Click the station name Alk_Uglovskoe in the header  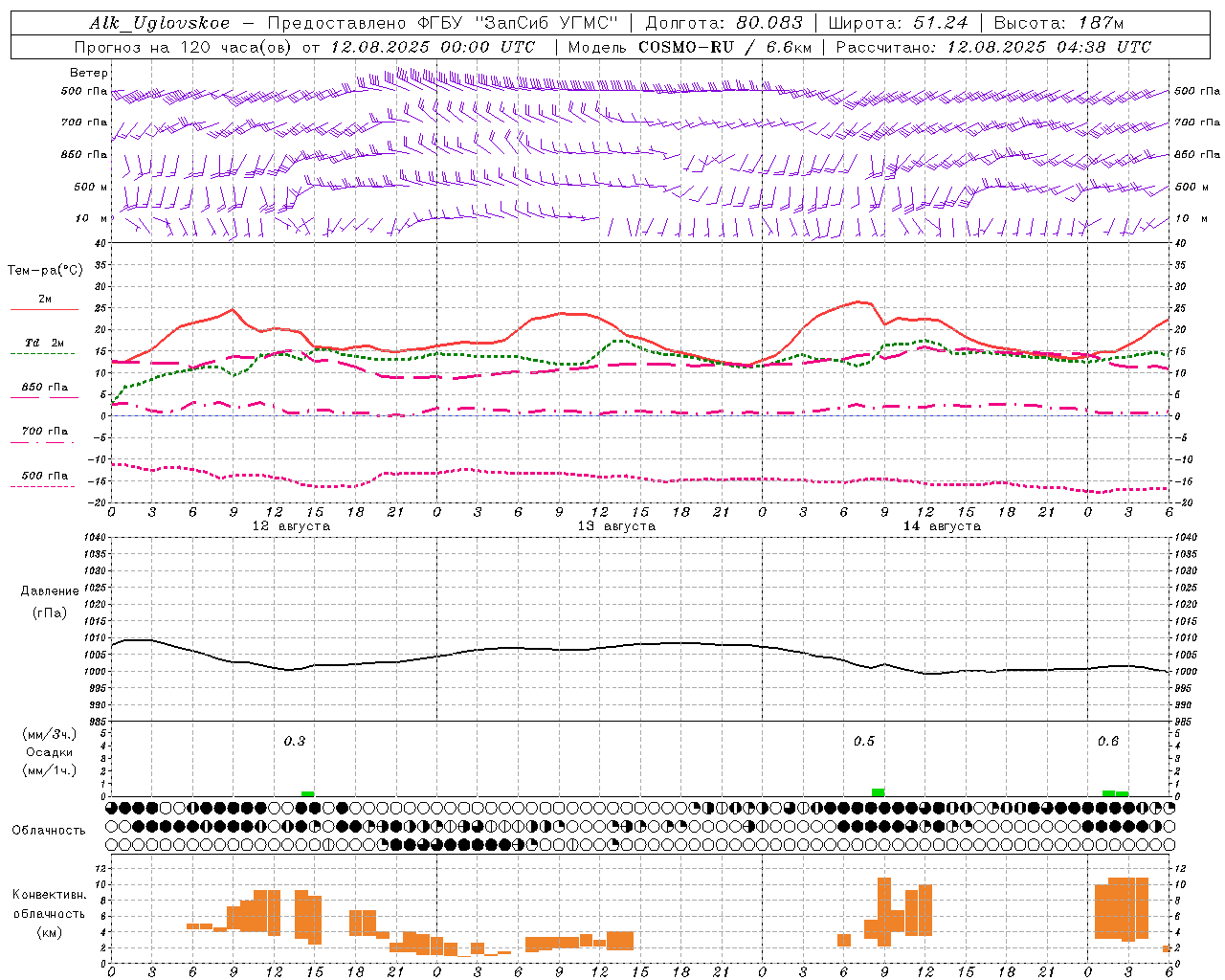coord(160,23)
